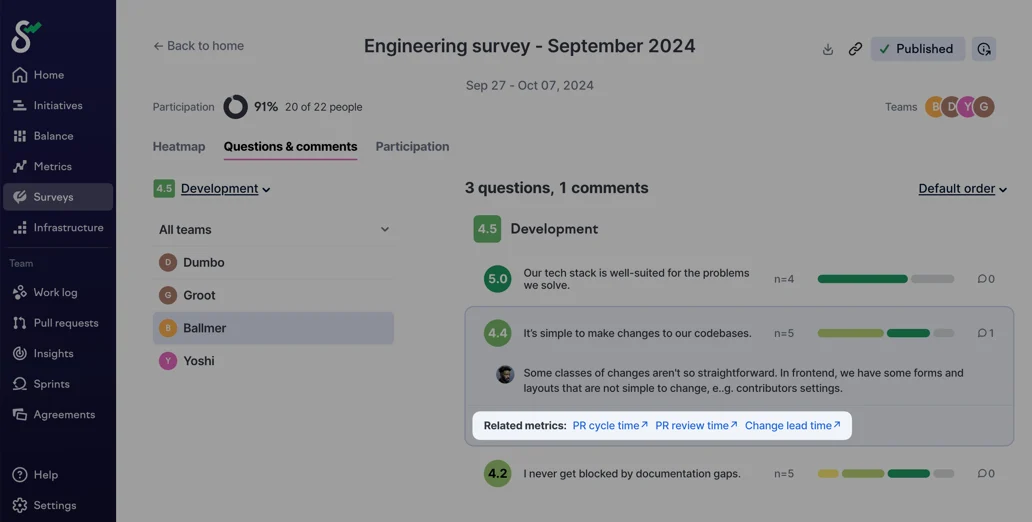Click the comment icon on the codebase question
The image size is (1032, 522).
coord(986,333)
